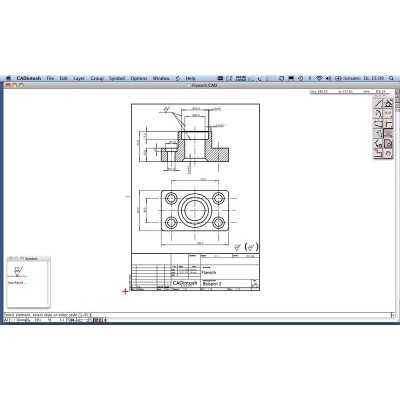This screenshot has height=400, width=400.
Task: Open the Symbol menu
Action: 117,78
